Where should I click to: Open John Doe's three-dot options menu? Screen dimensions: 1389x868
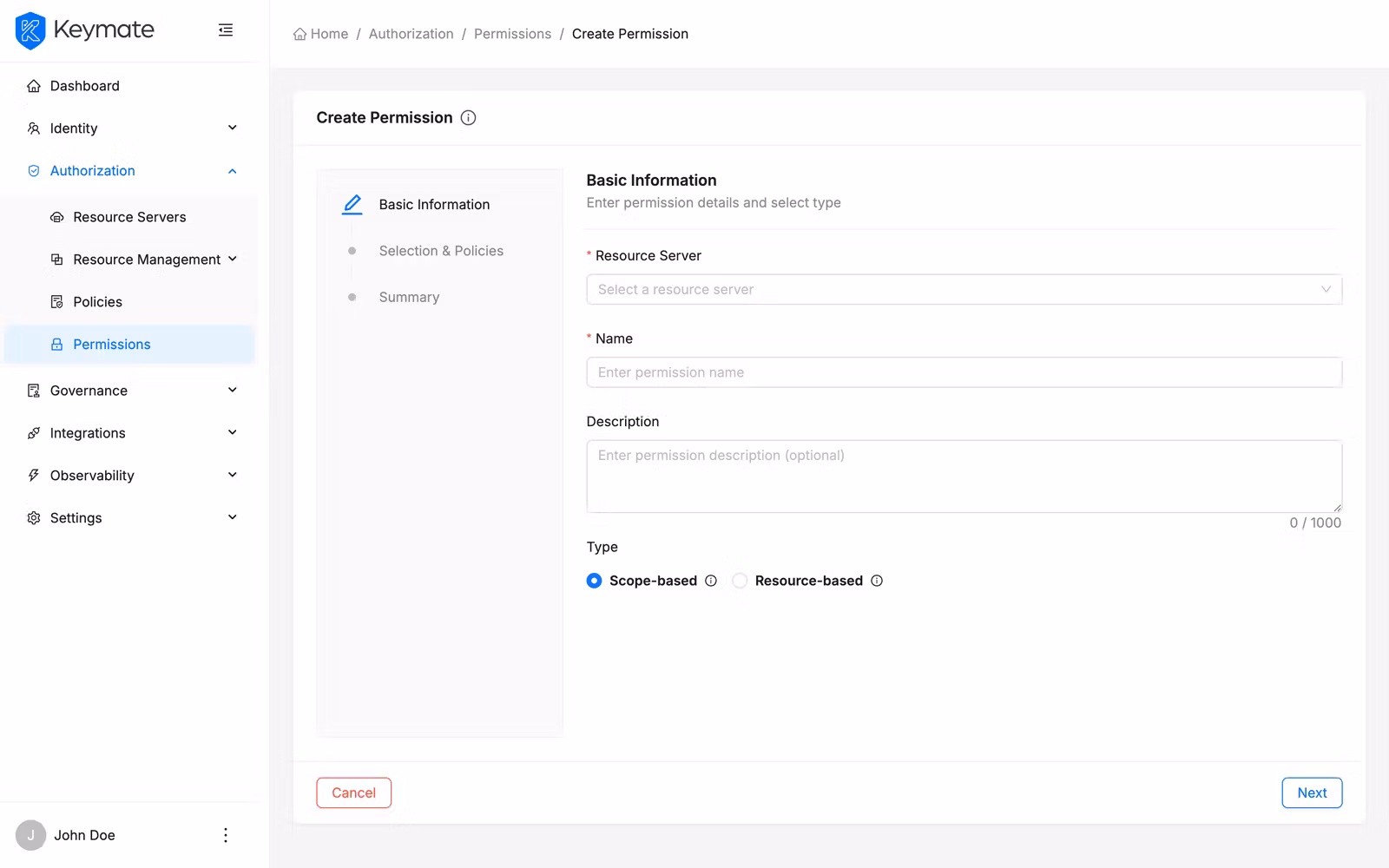click(x=226, y=835)
